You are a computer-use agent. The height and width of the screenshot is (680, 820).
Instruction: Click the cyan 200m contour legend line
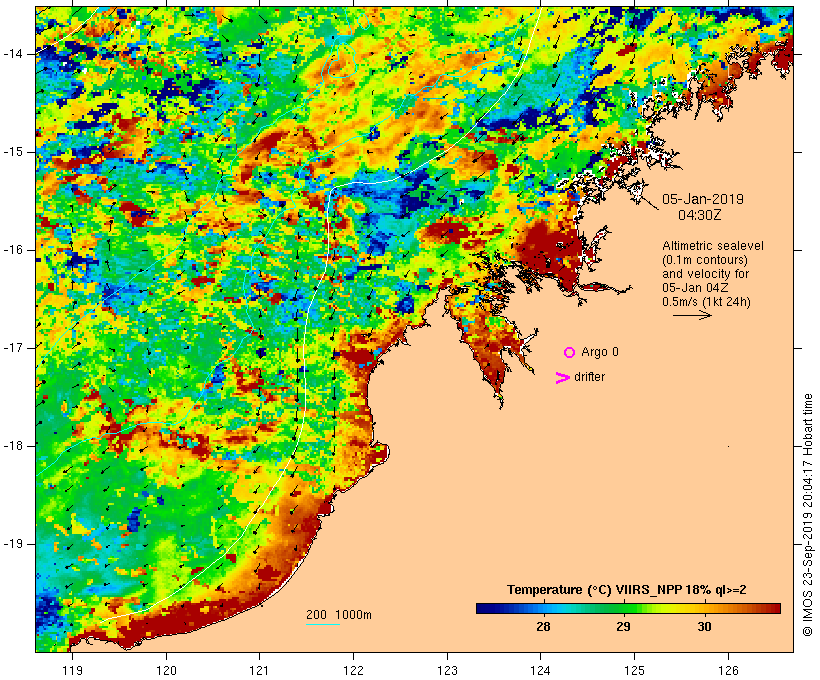(323, 624)
